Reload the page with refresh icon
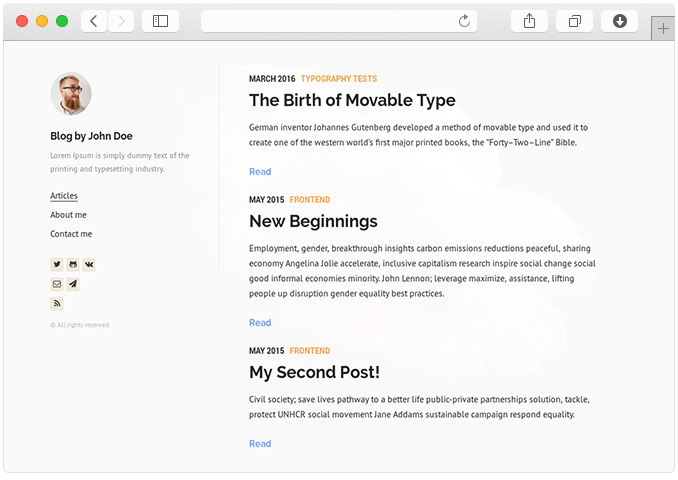 (x=464, y=21)
